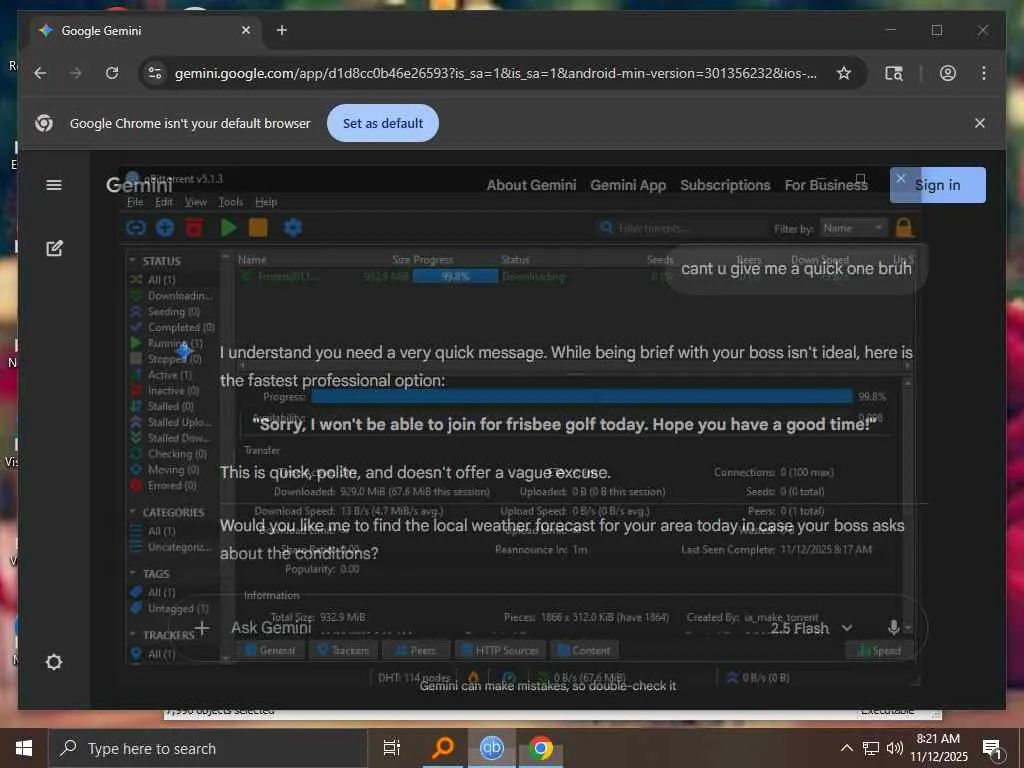1024x768 pixels.
Task: Bookmark this page with the star icon
Action: point(844,73)
